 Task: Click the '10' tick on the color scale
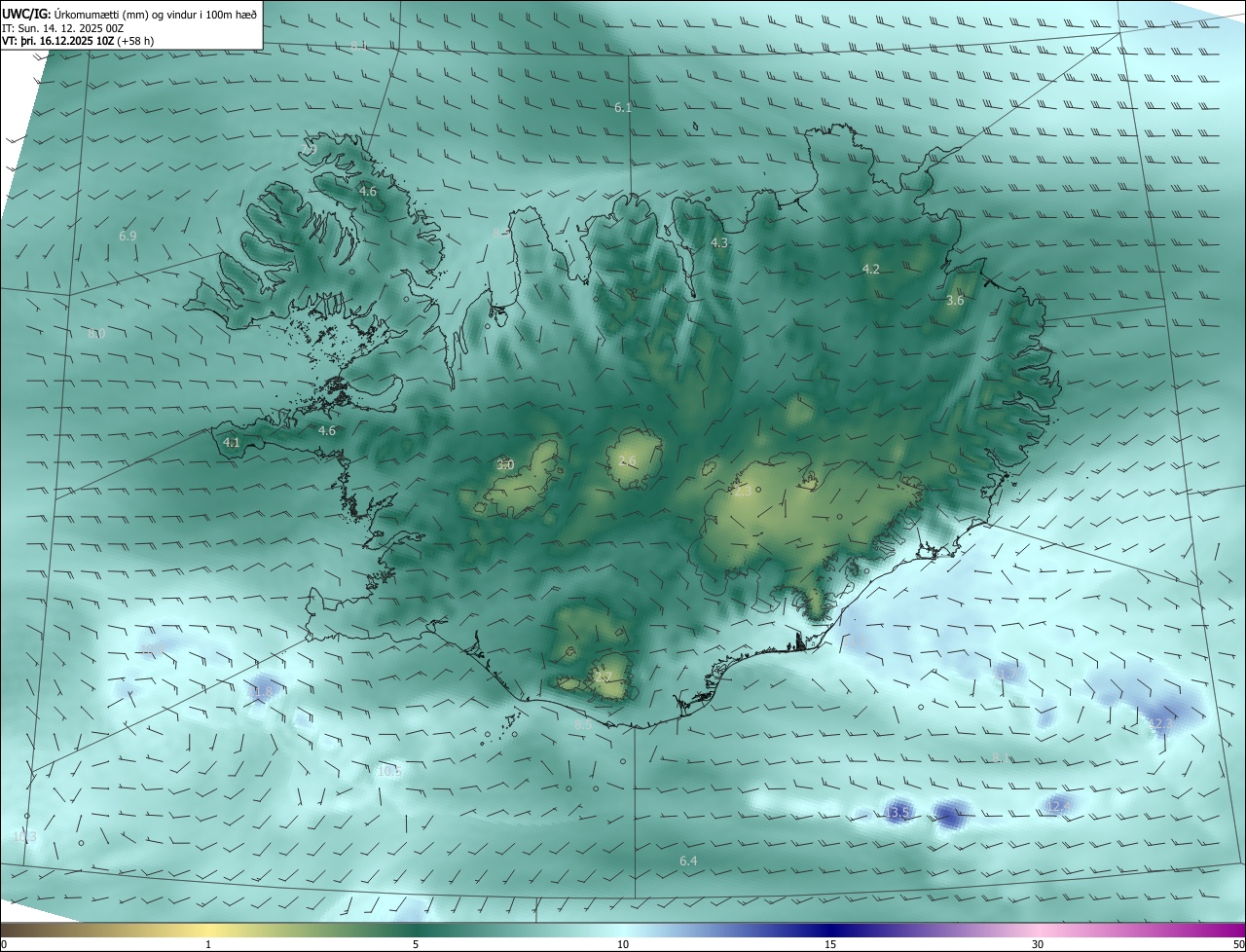623,945
